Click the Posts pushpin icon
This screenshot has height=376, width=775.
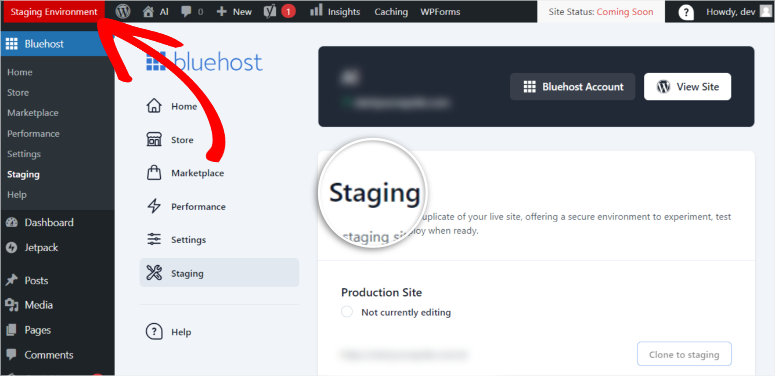12,281
